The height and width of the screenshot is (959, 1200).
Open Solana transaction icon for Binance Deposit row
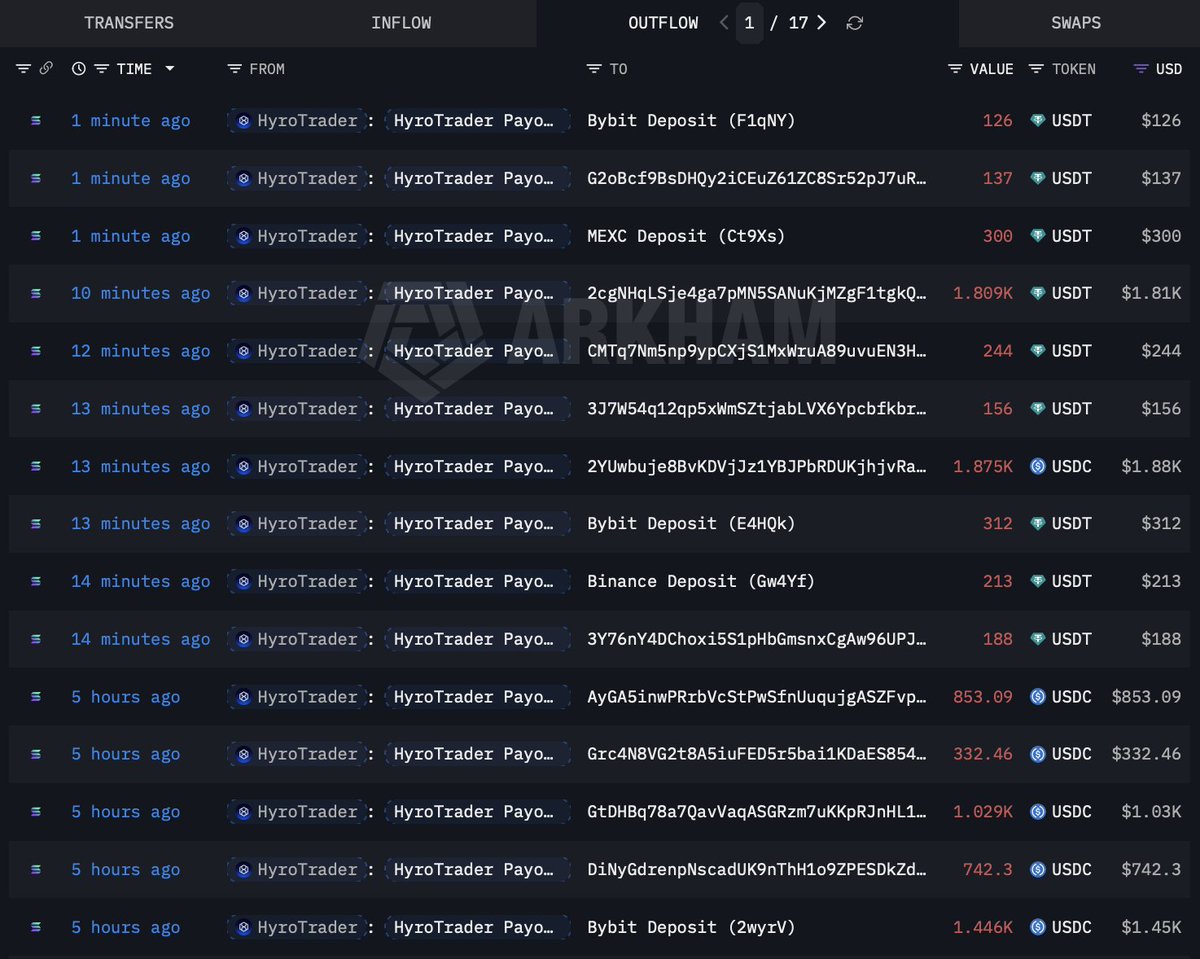[x=37, y=582]
